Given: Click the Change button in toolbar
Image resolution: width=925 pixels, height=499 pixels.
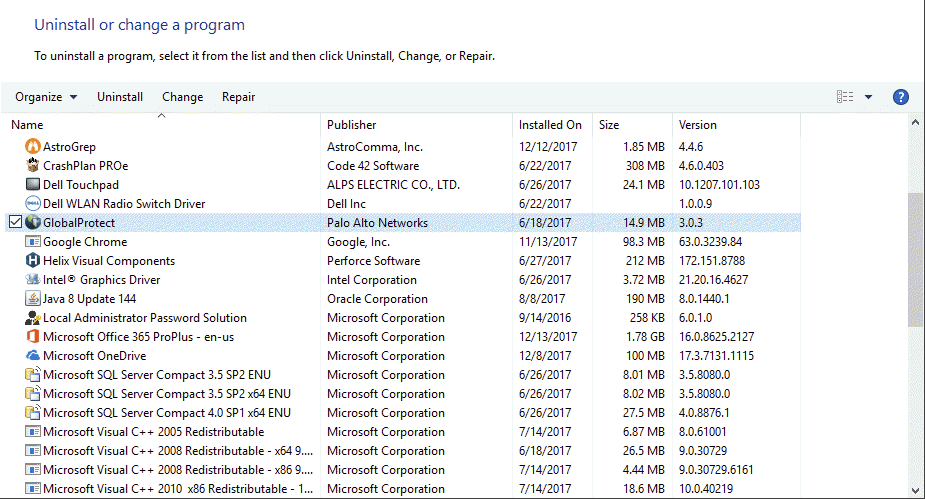Looking at the screenshot, I should tap(182, 97).
